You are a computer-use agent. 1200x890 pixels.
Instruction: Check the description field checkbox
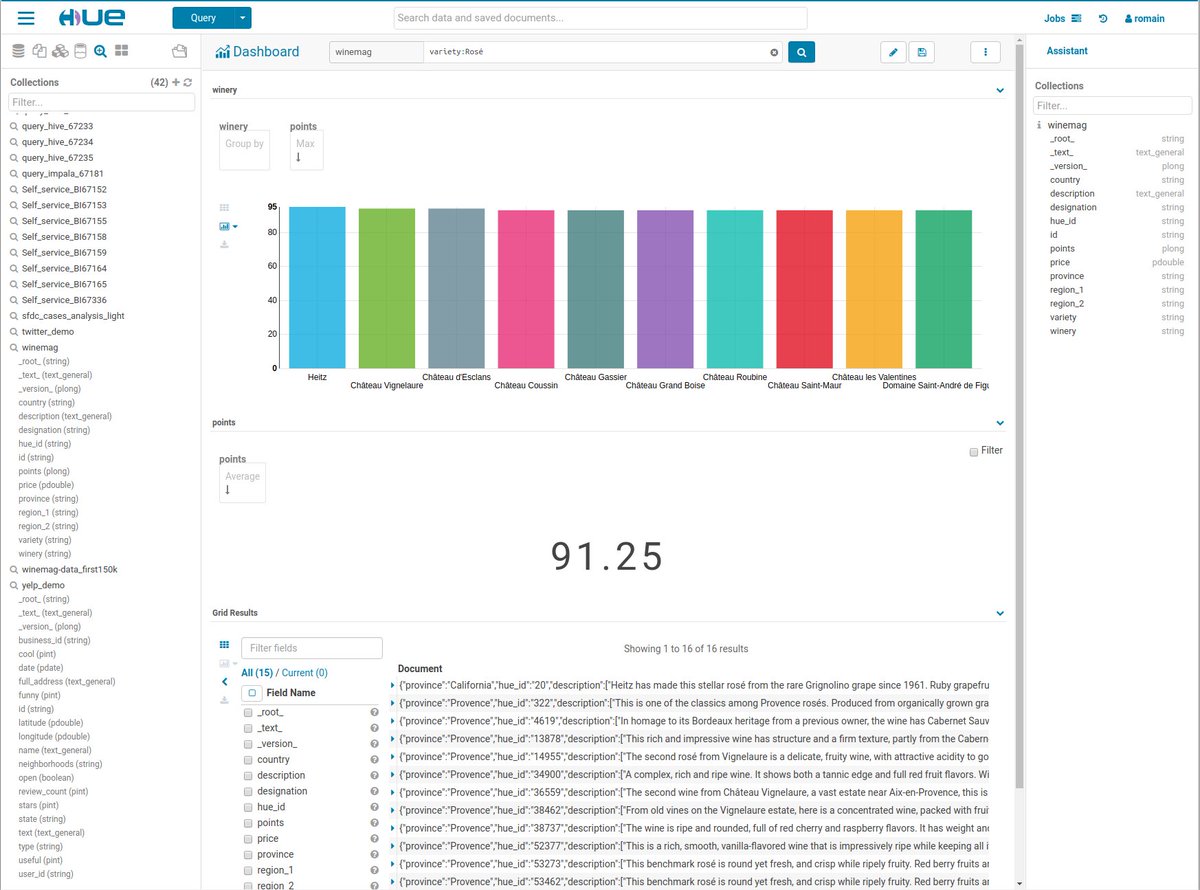point(248,775)
